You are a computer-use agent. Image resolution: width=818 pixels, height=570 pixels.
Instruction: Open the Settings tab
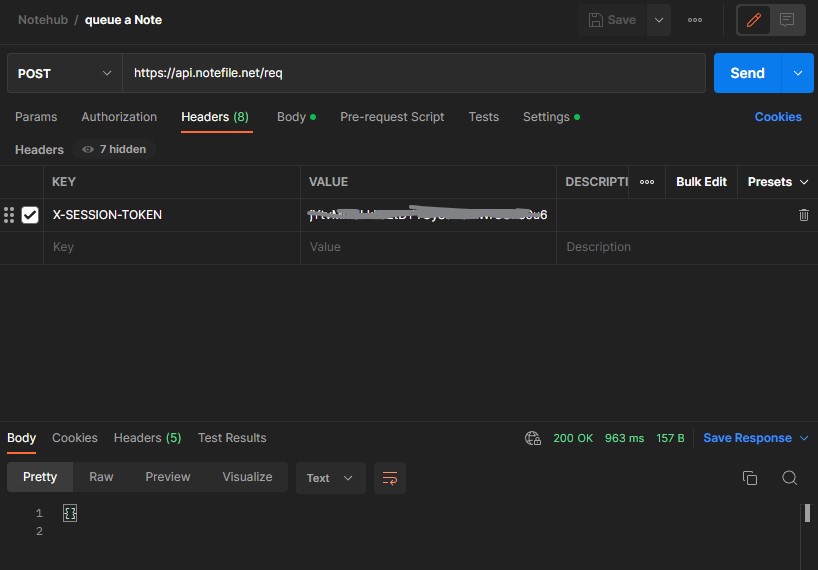coord(551,117)
